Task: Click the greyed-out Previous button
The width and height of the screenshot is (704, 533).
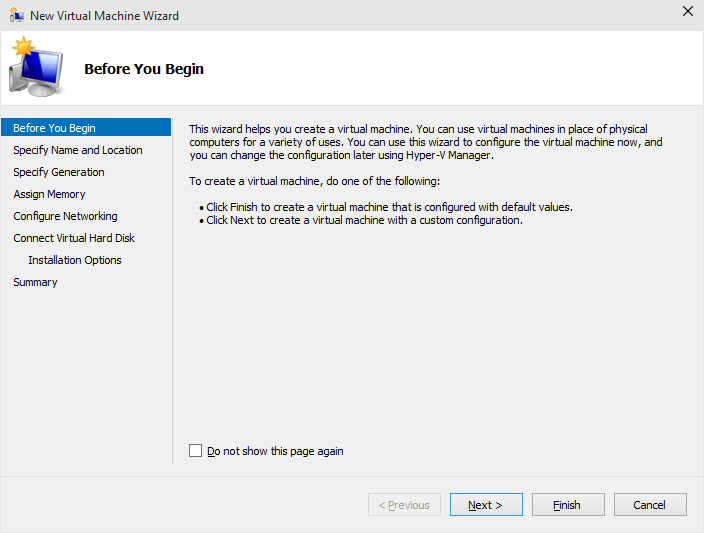Action: tap(404, 505)
